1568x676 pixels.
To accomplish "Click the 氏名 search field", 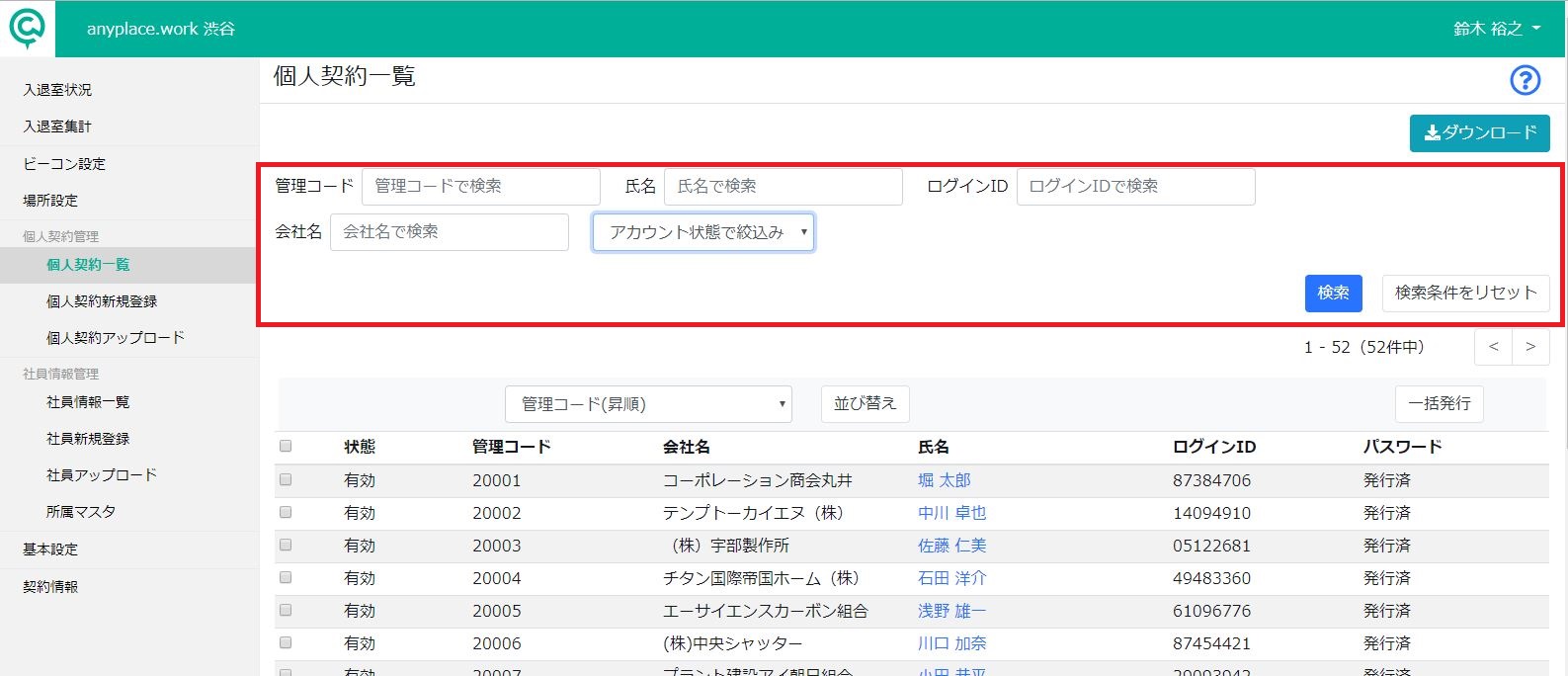I will click(x=784, y=186).
